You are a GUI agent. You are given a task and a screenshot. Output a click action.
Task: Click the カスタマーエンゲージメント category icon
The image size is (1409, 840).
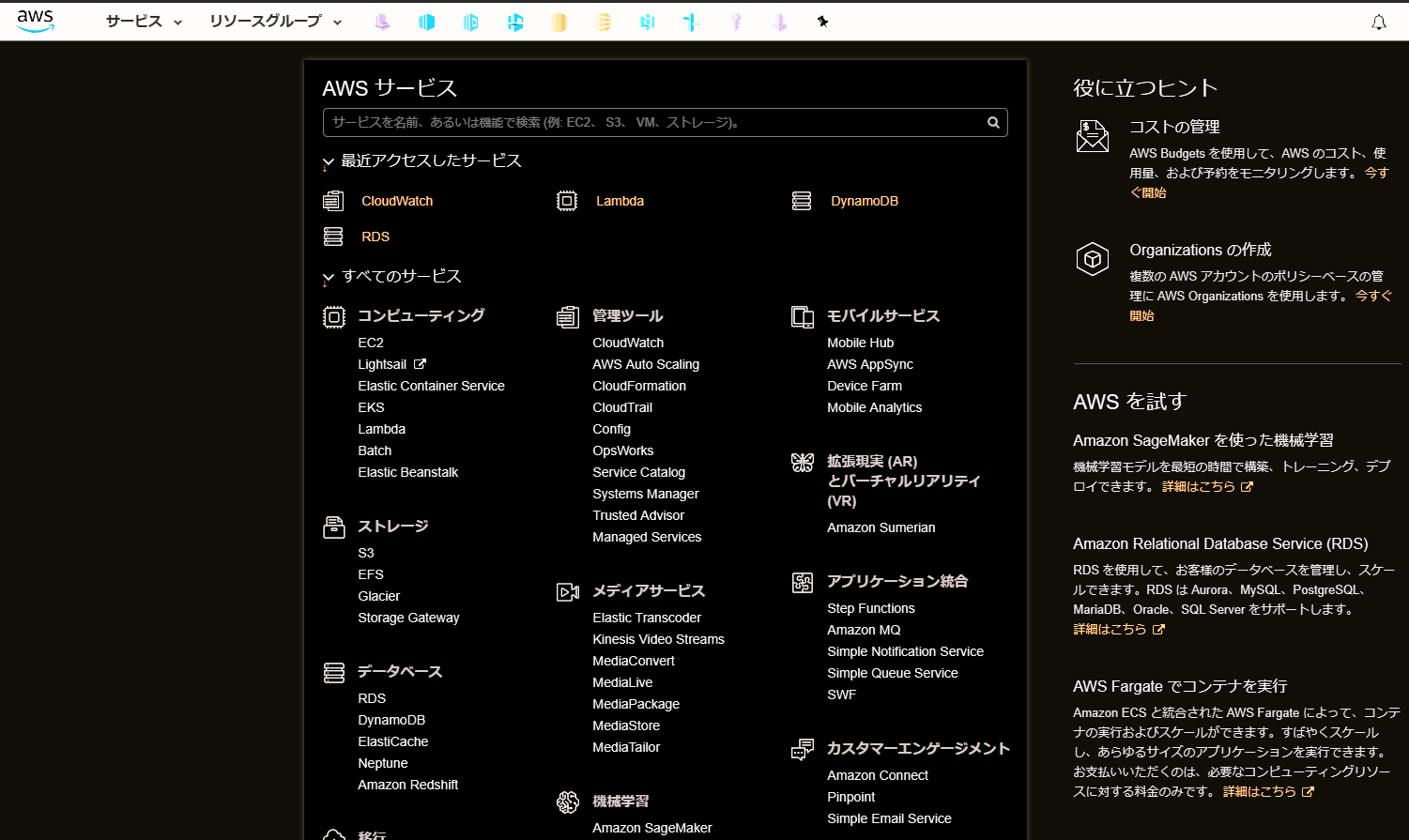click(803, 750)
